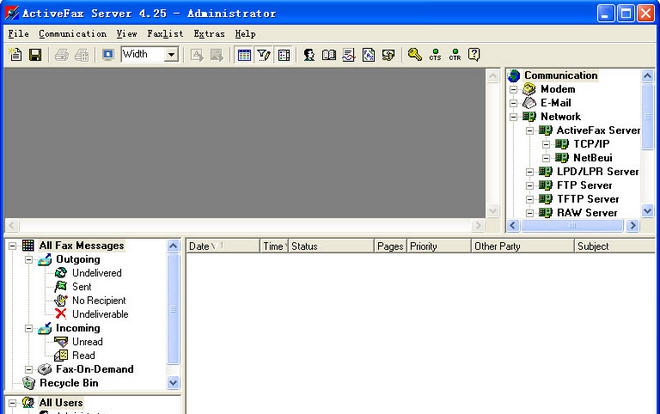Toggle the fax list filter button
Image resolution: width=660 pixels, height=414 pixels.
[x=264, y=55]
